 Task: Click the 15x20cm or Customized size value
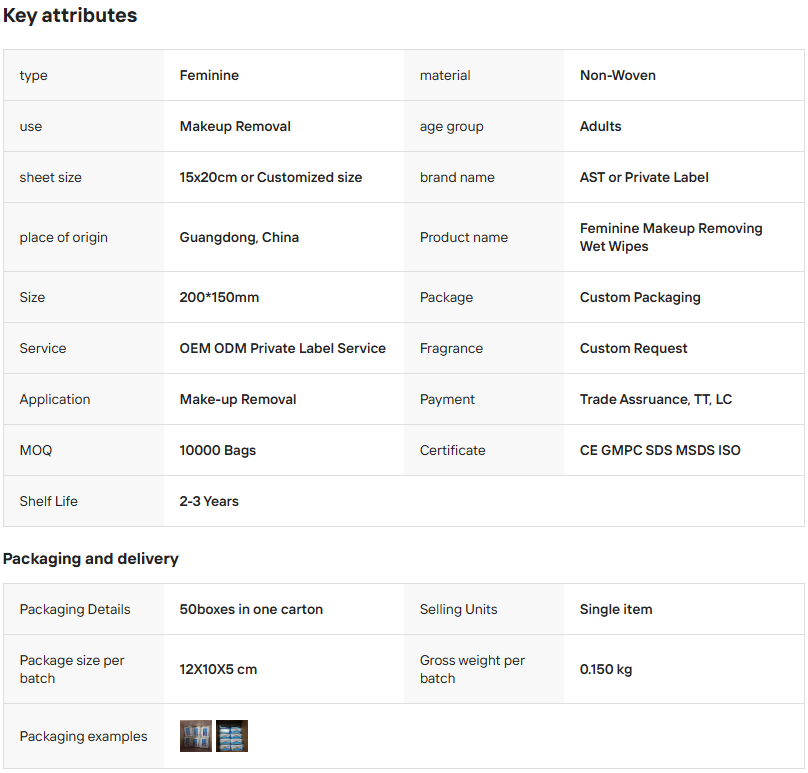click(271, 177)
